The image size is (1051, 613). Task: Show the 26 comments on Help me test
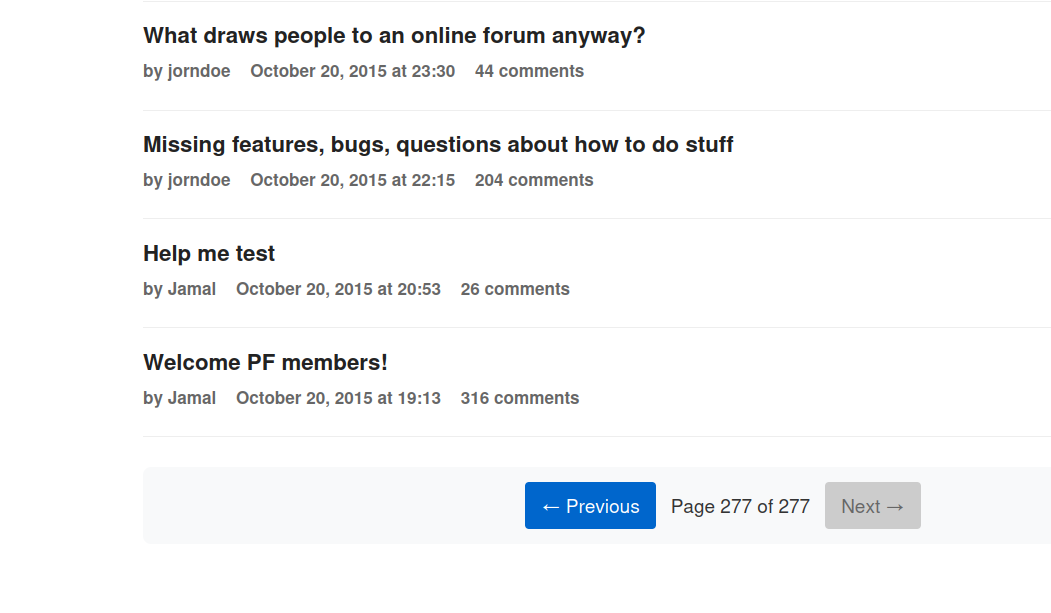pos(515,289)
